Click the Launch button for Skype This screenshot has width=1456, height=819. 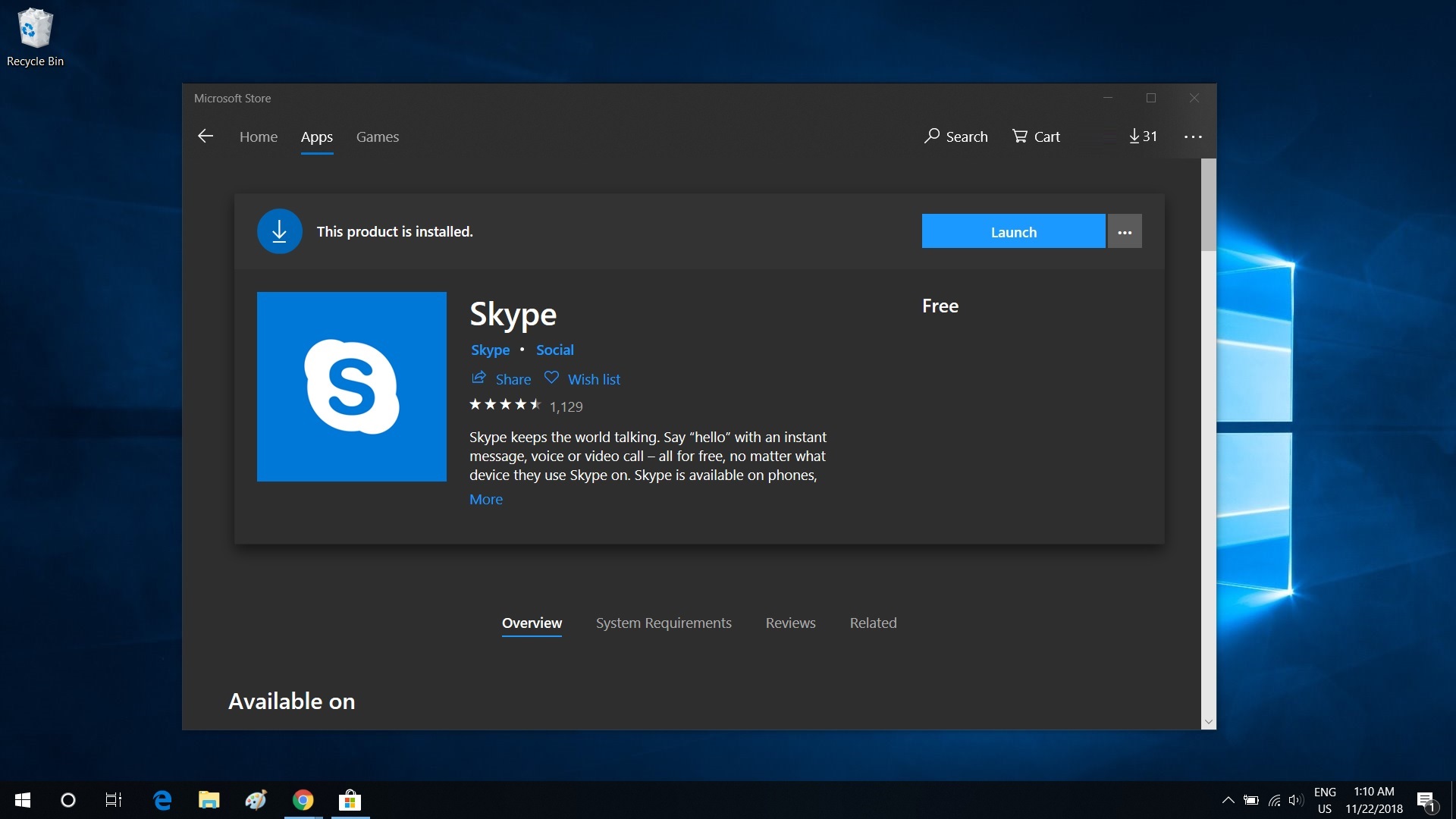coord(1013,231)
